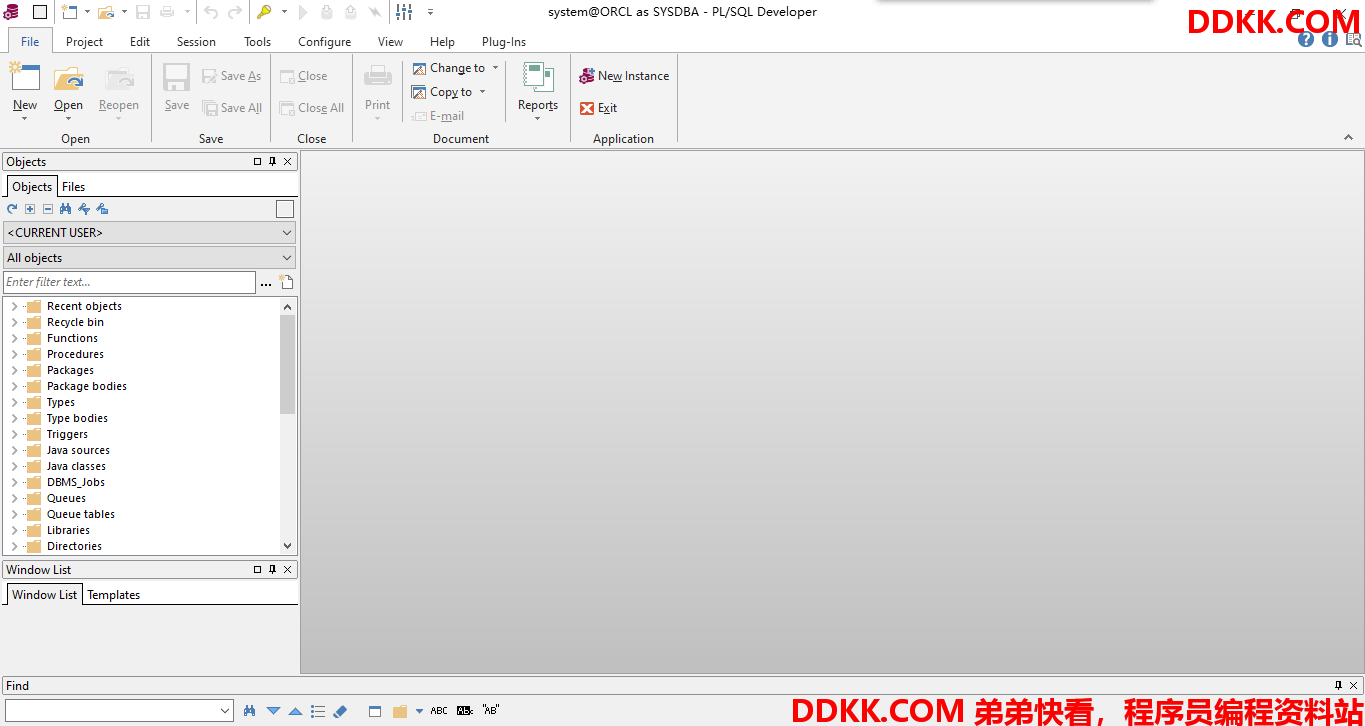Click the new filter page icon beside filter box

click(286, 282)
